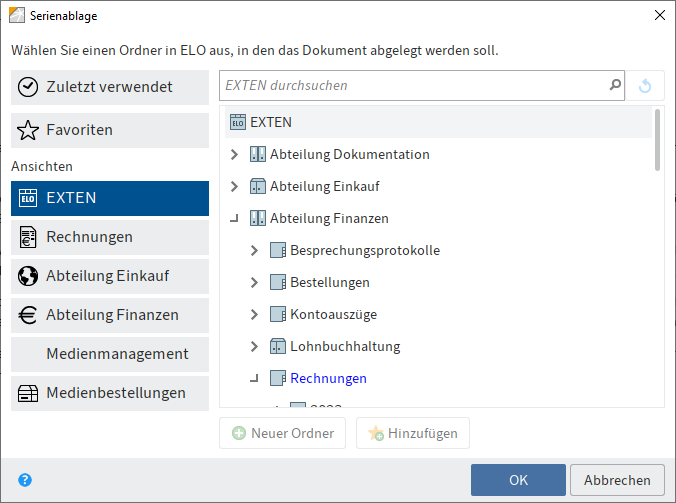Click the star icon of Favoriten
This screenshot has height=503, width=676.
(x=28, y=130)
